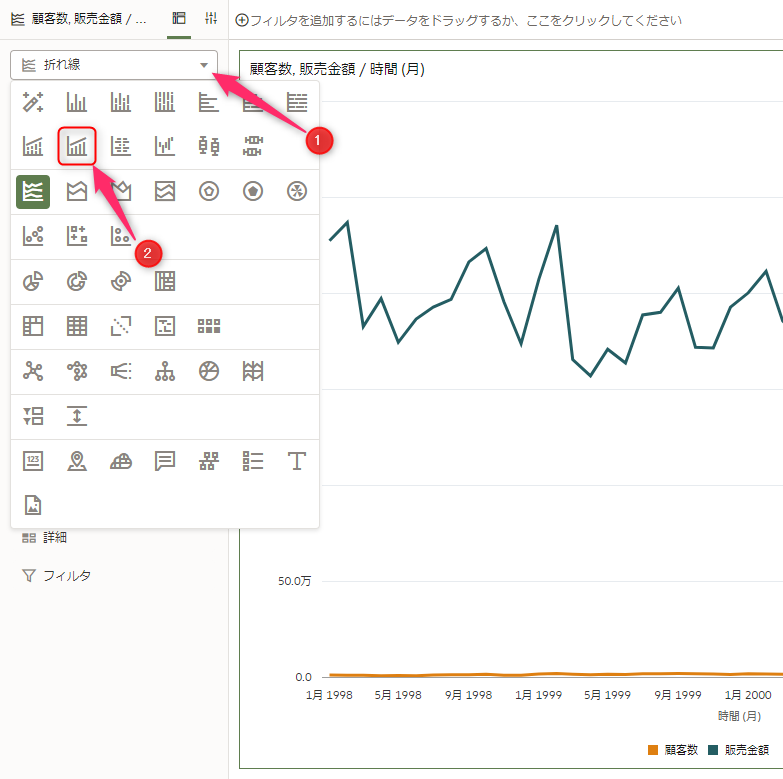
Task: Choose the horizontal 100% stacked bar chart
Action: 297,102
